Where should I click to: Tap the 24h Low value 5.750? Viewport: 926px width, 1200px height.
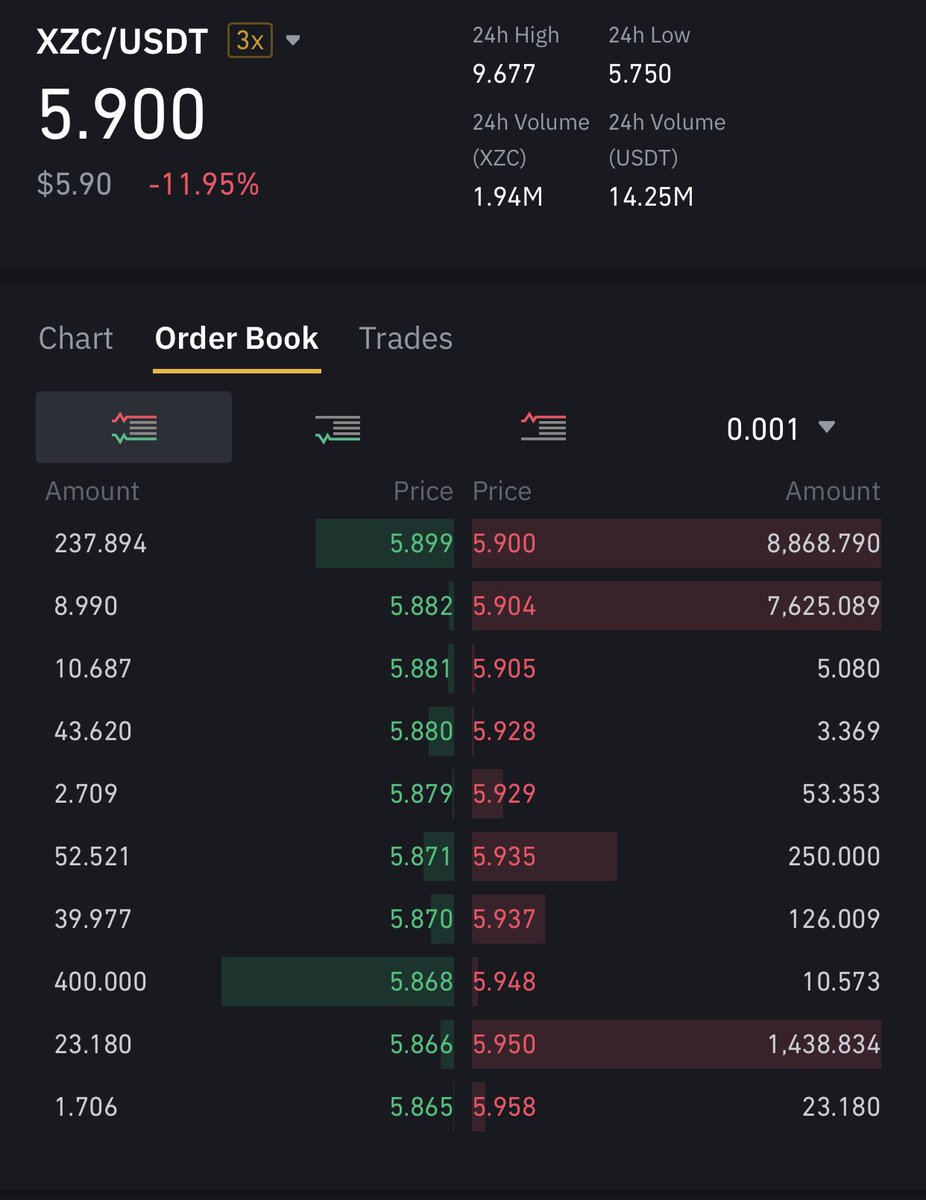[640, 74]
